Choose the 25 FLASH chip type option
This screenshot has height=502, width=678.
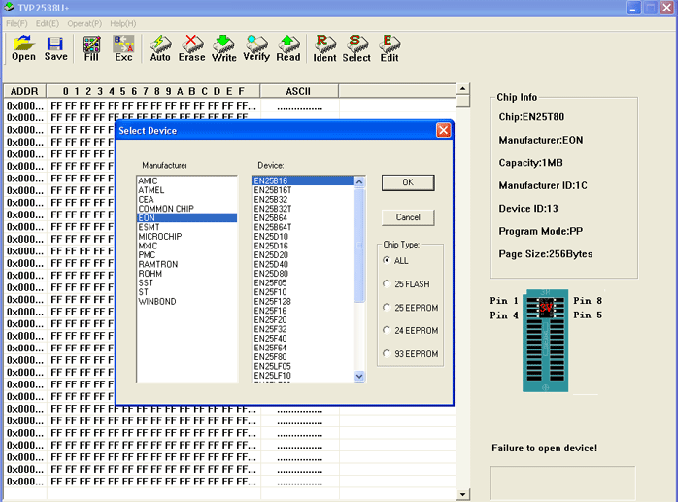coord(387,284)
